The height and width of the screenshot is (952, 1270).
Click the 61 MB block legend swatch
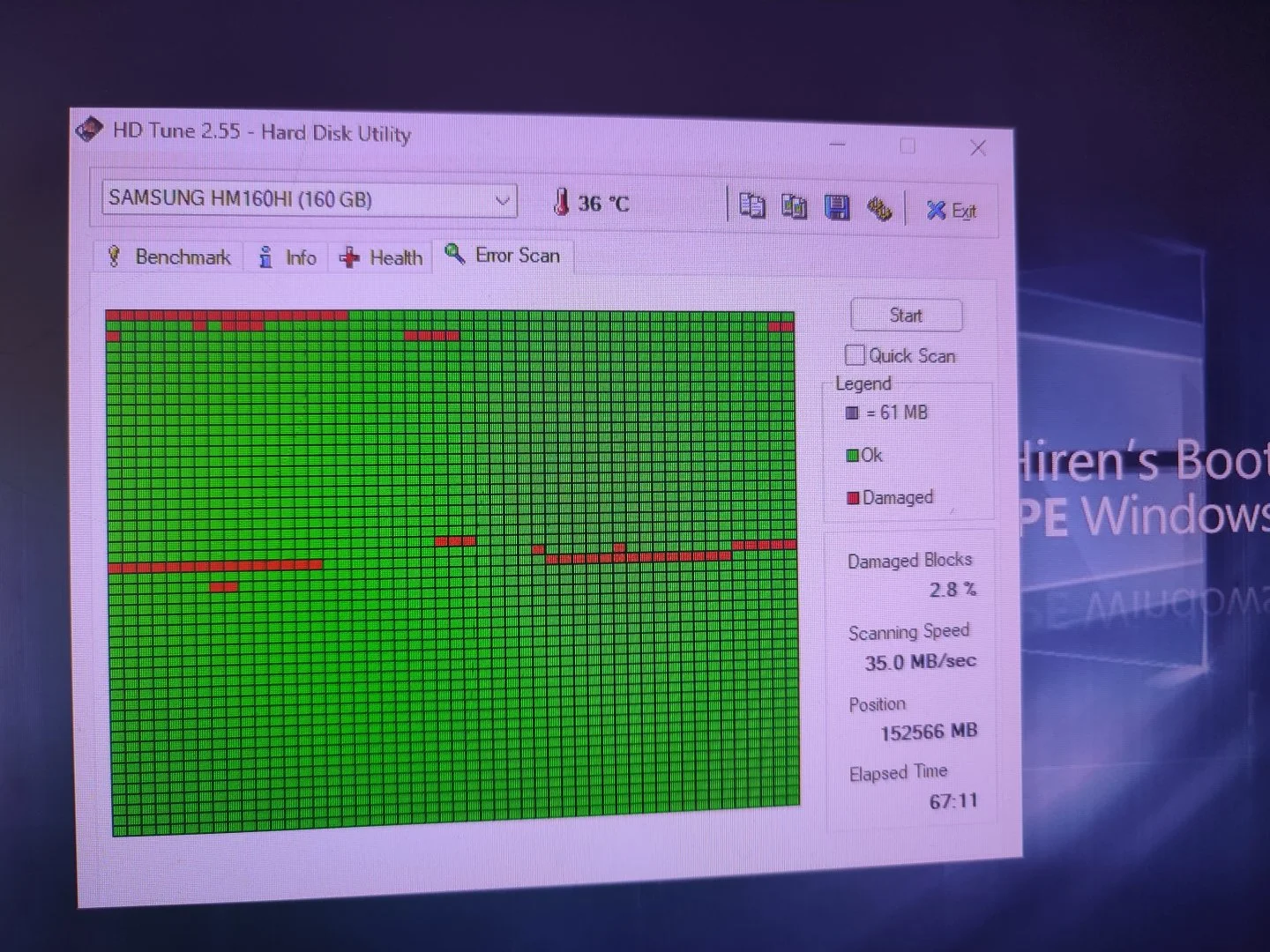pos(852,413)
